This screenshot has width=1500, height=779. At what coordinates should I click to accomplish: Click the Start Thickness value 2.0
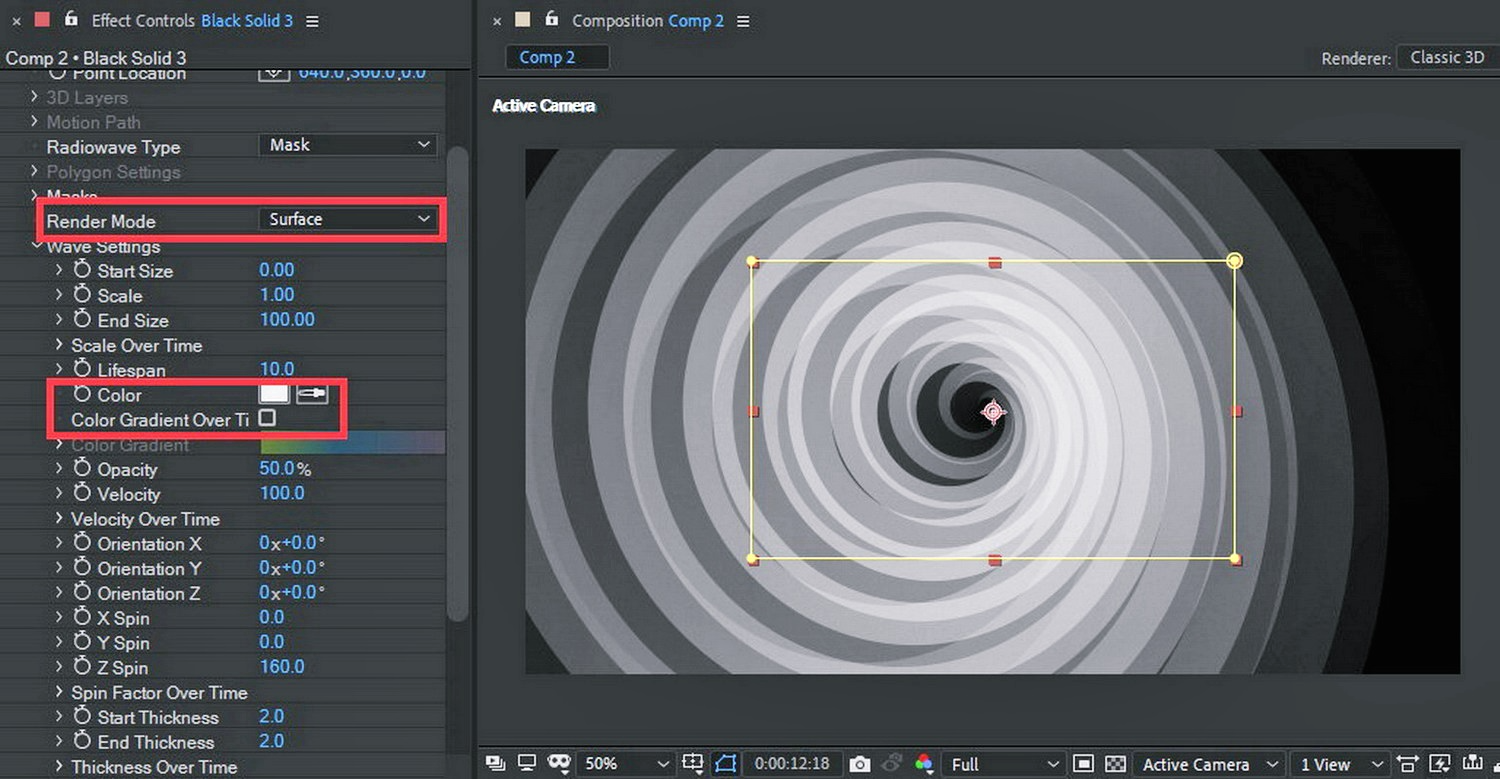point(272,716)
